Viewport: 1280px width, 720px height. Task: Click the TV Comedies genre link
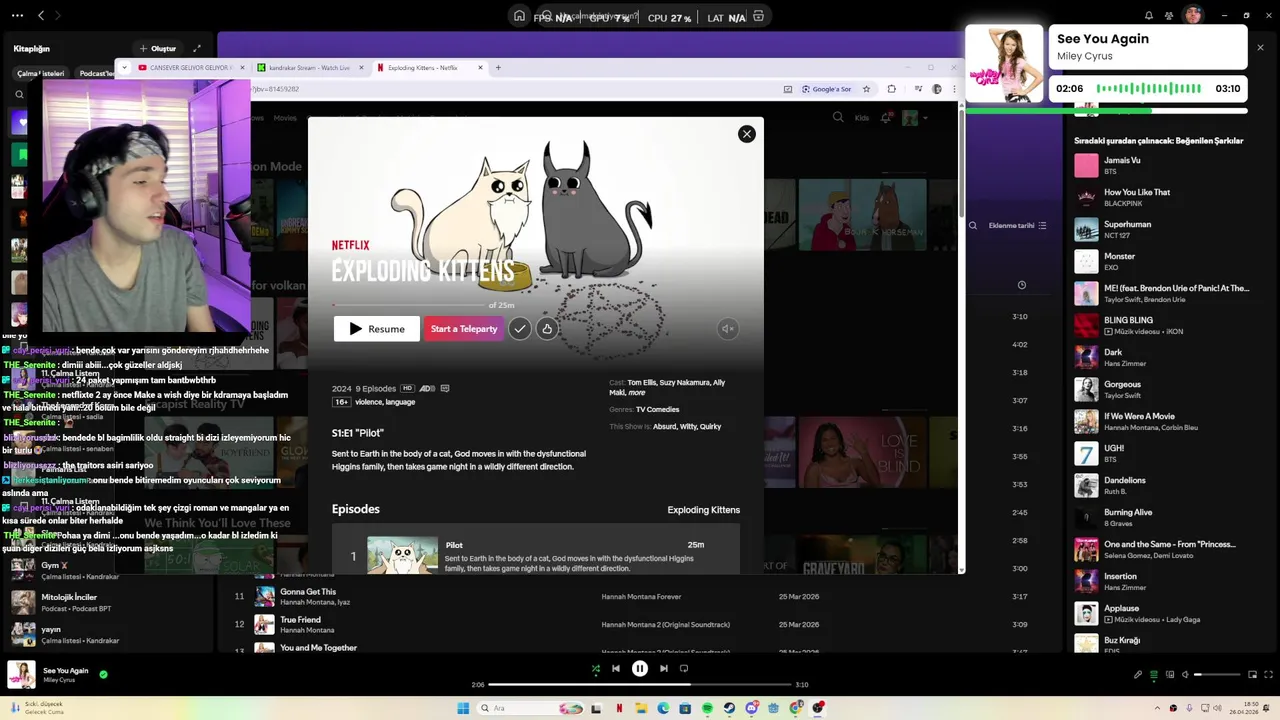657,409
